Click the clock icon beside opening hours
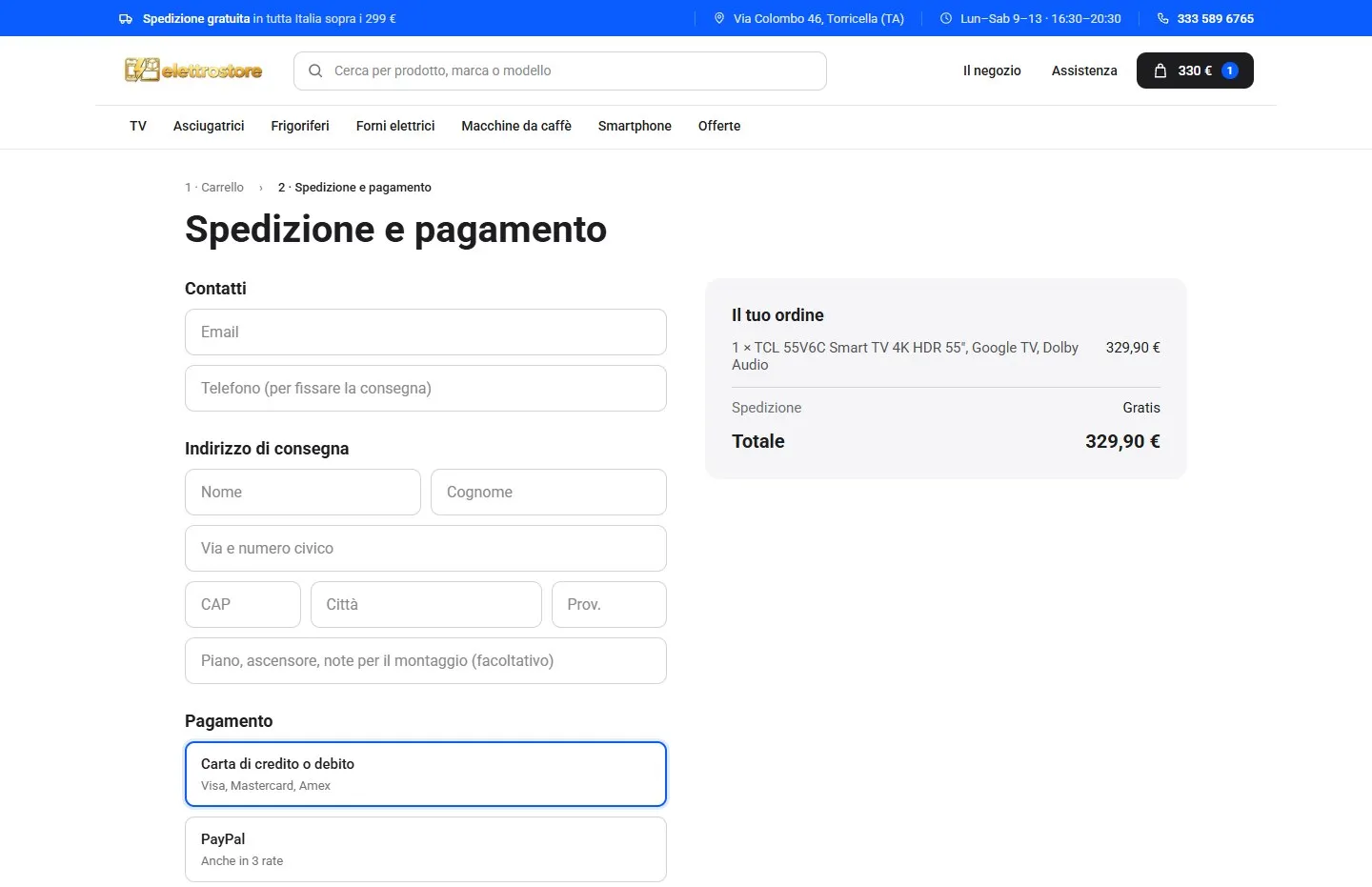The width and height of the screenshot is (1372, 887). pyautogui.click(x=946, y=18)
